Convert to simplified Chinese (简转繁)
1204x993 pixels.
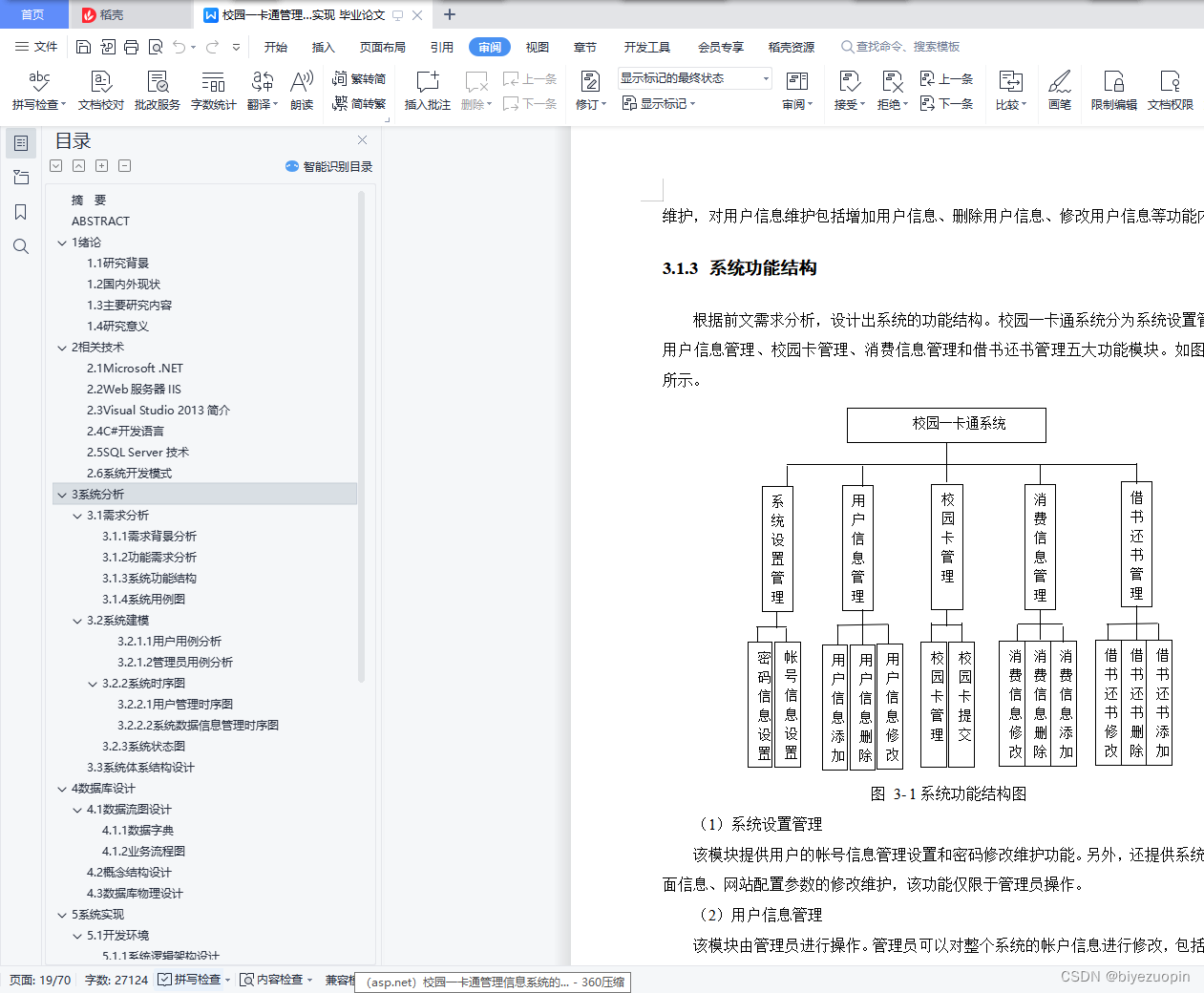tap(359, 103)
